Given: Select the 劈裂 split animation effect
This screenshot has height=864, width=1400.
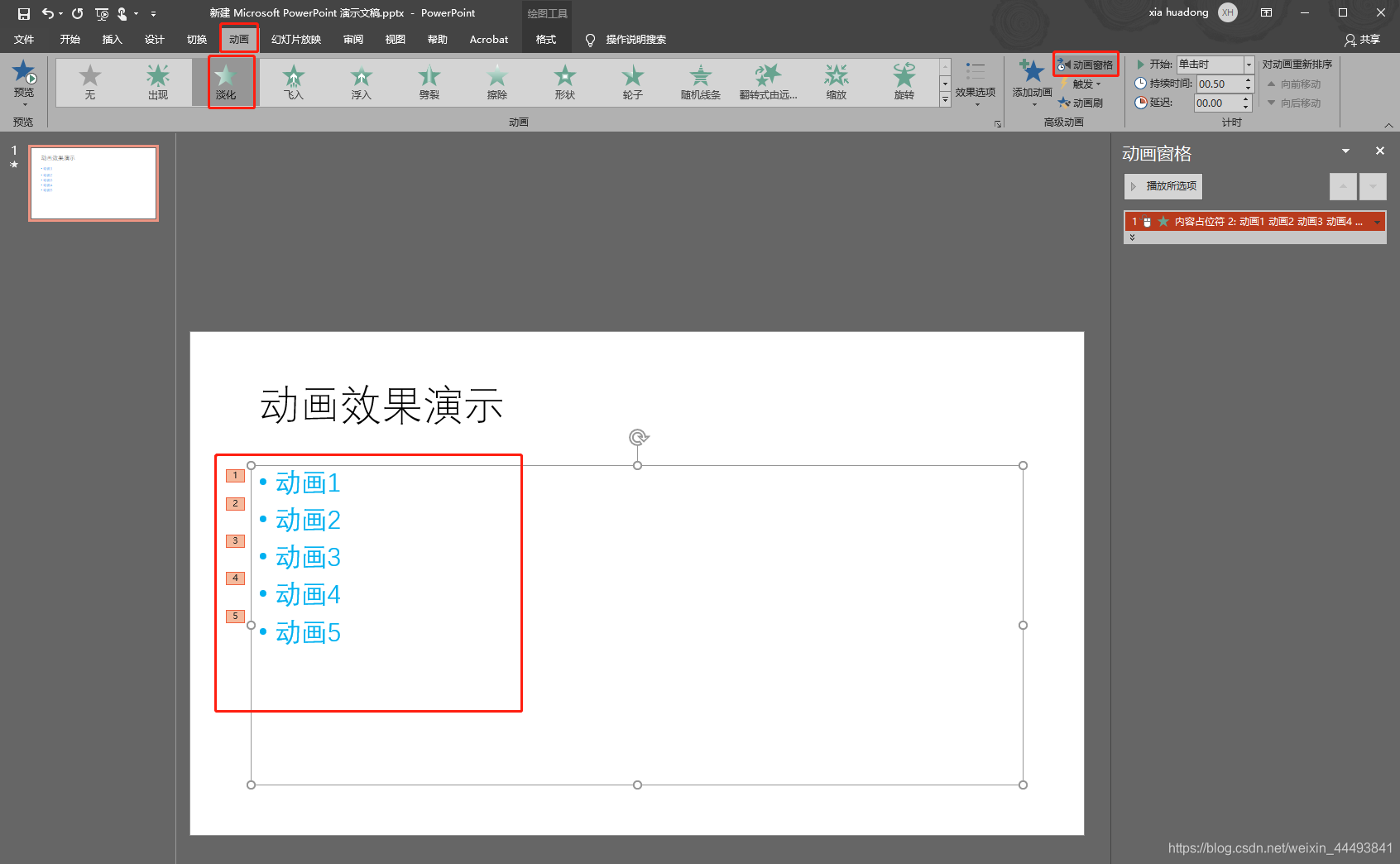Looking at the screenshot, I should point(429,82).
